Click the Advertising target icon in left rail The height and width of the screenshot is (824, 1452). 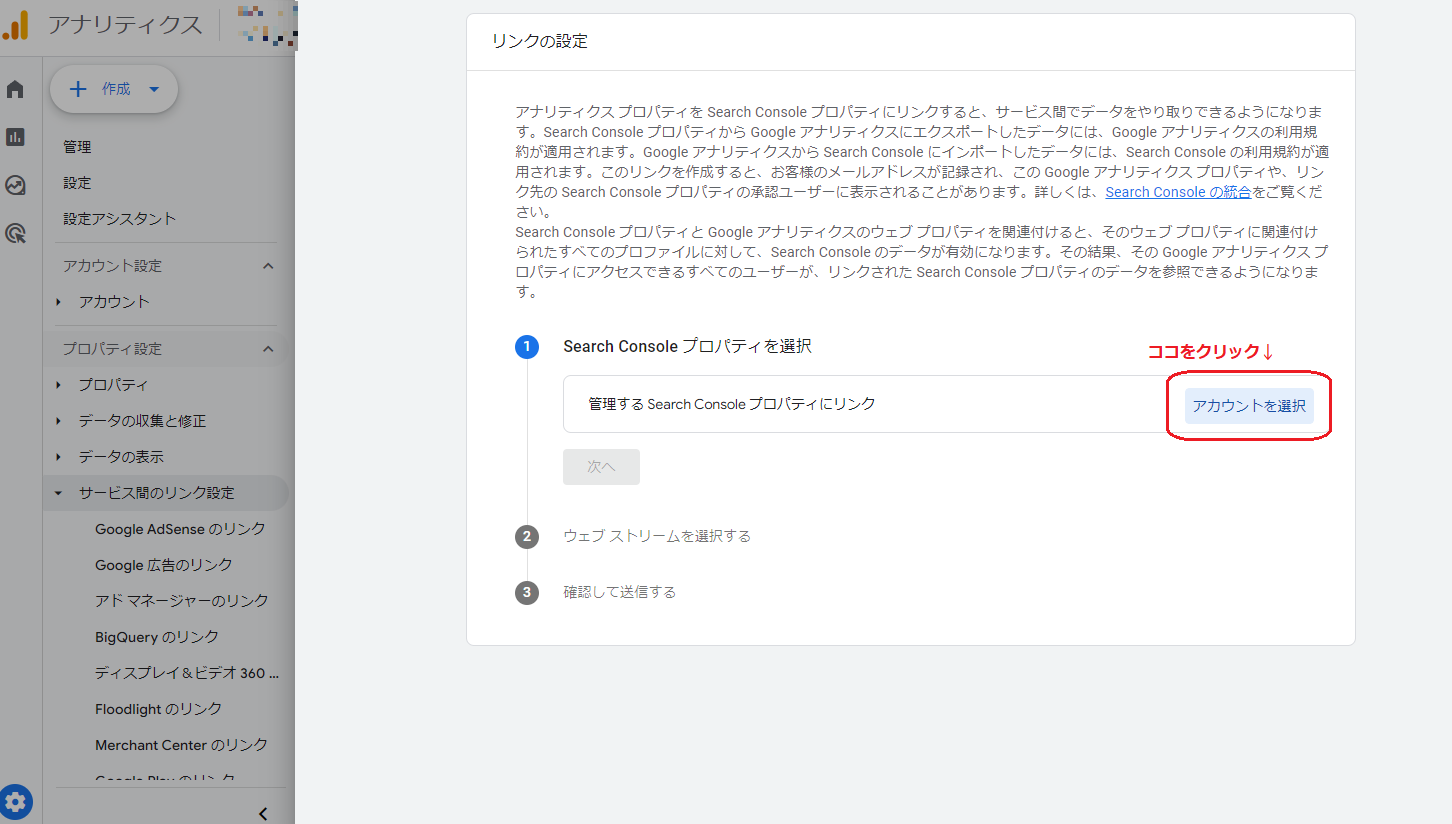tap(15, 232)
